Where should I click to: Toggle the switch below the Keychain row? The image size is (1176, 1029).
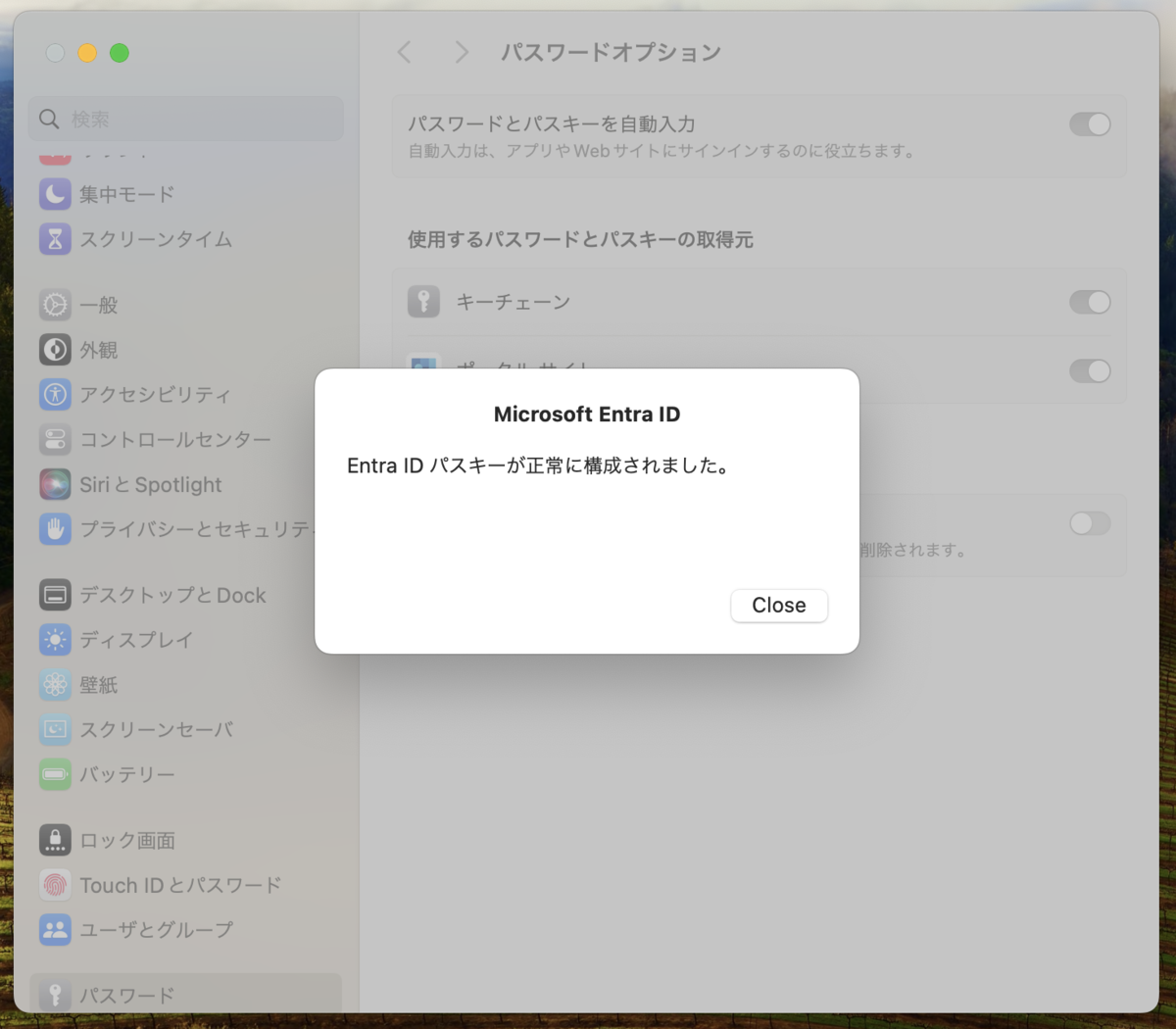1090,370
